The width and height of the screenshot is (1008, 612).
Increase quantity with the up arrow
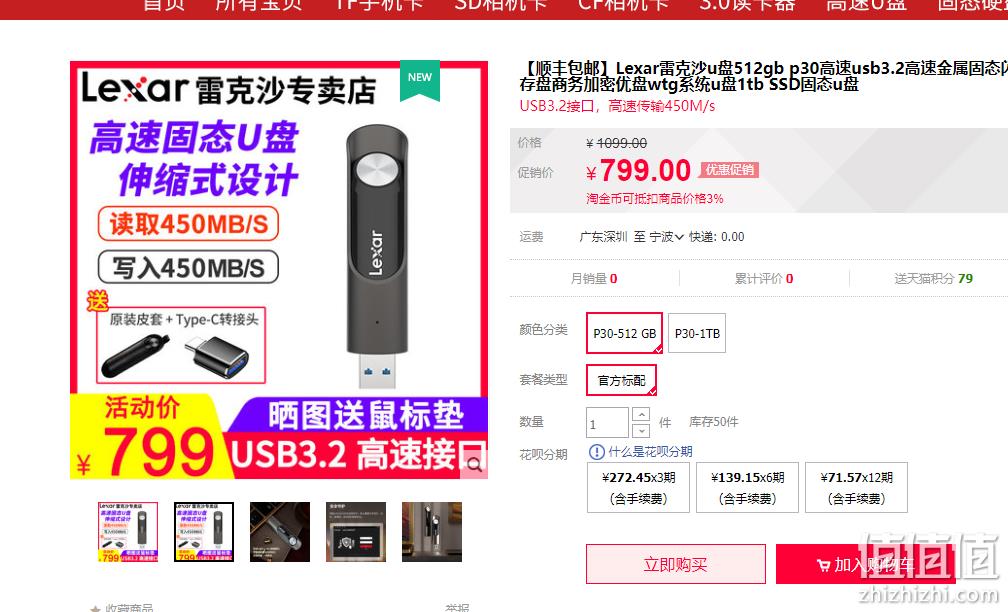coord(641,415)
